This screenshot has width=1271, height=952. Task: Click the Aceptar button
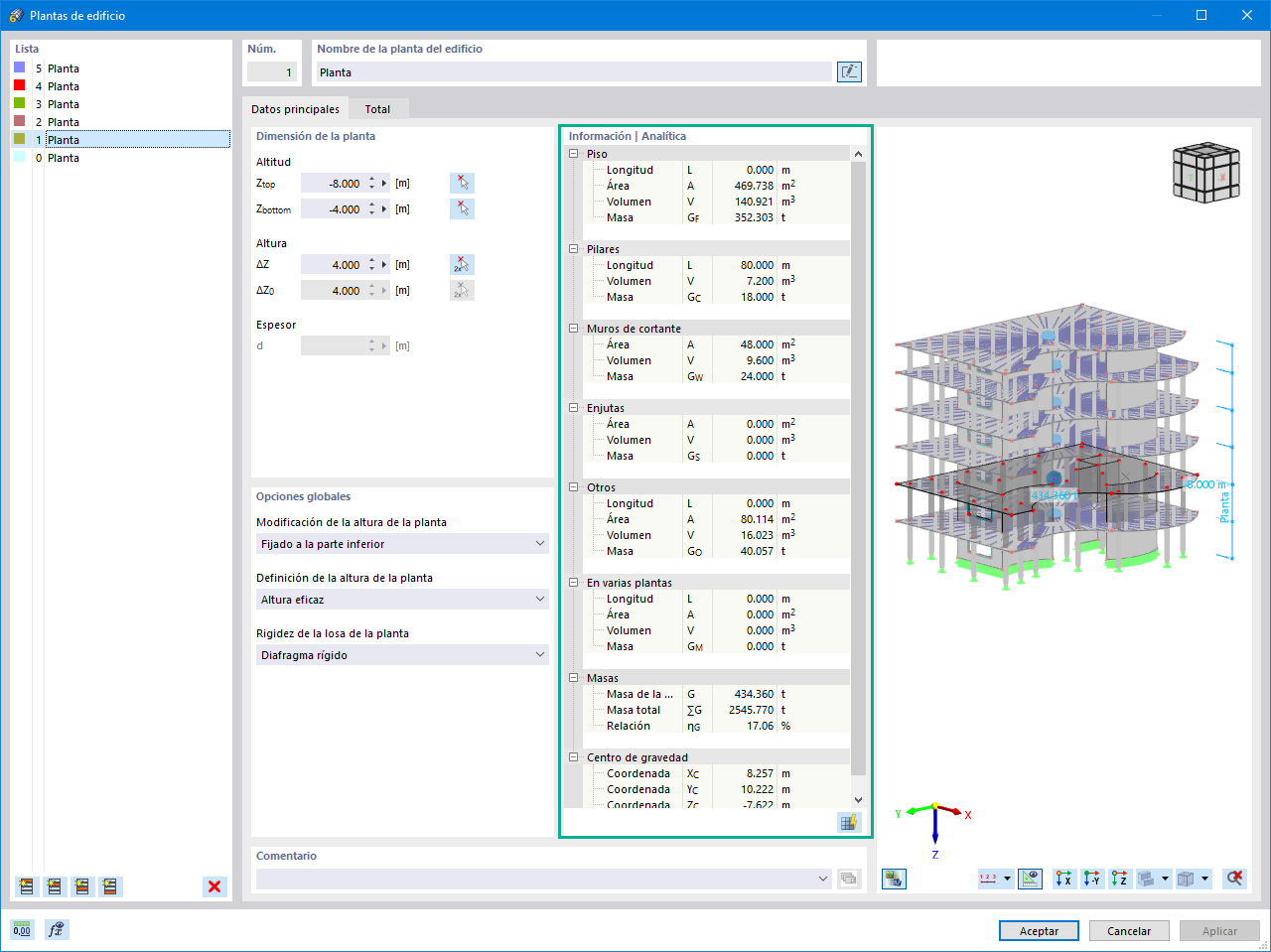pos(1039,931)
